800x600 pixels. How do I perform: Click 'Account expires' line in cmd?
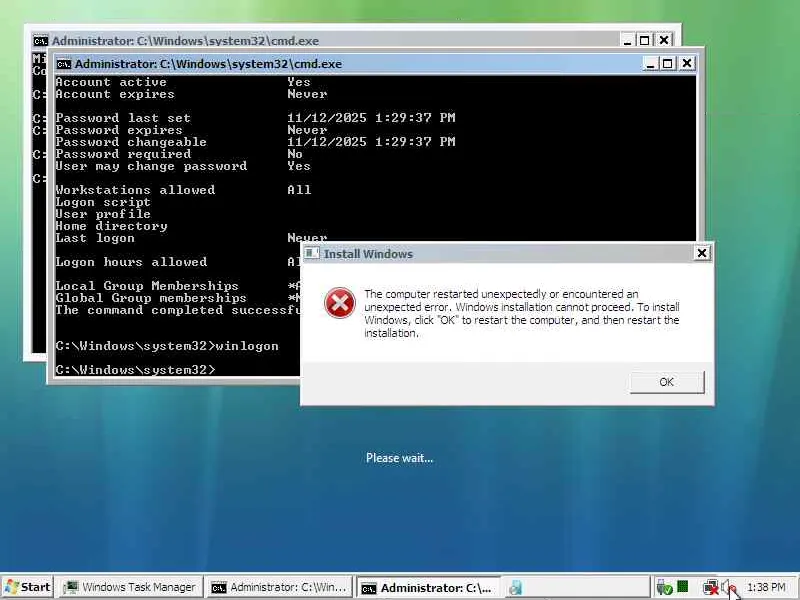[x=191, y=94]
